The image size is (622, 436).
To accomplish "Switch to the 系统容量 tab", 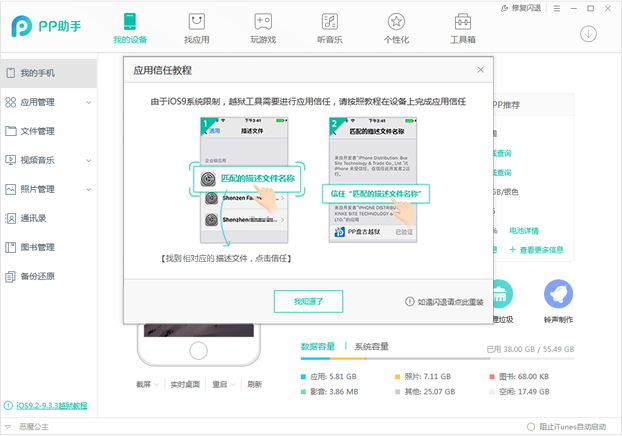I will coord(371,346).
